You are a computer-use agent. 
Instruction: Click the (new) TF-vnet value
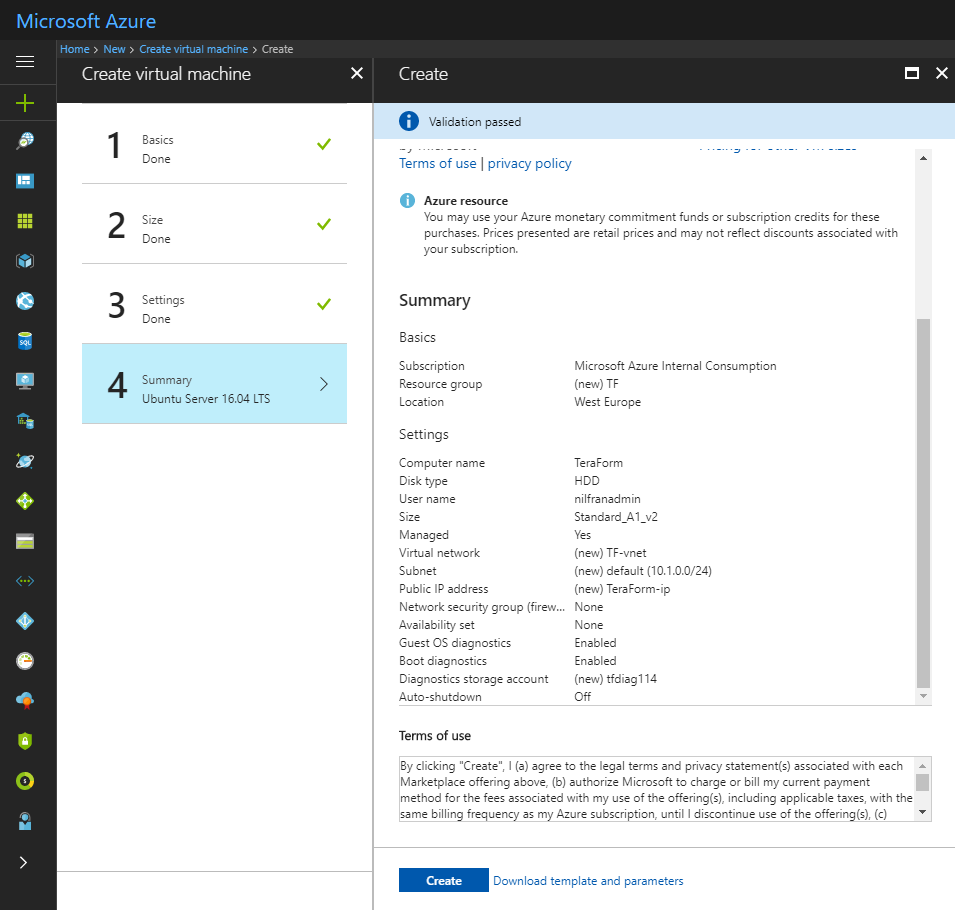coord(610,553)
